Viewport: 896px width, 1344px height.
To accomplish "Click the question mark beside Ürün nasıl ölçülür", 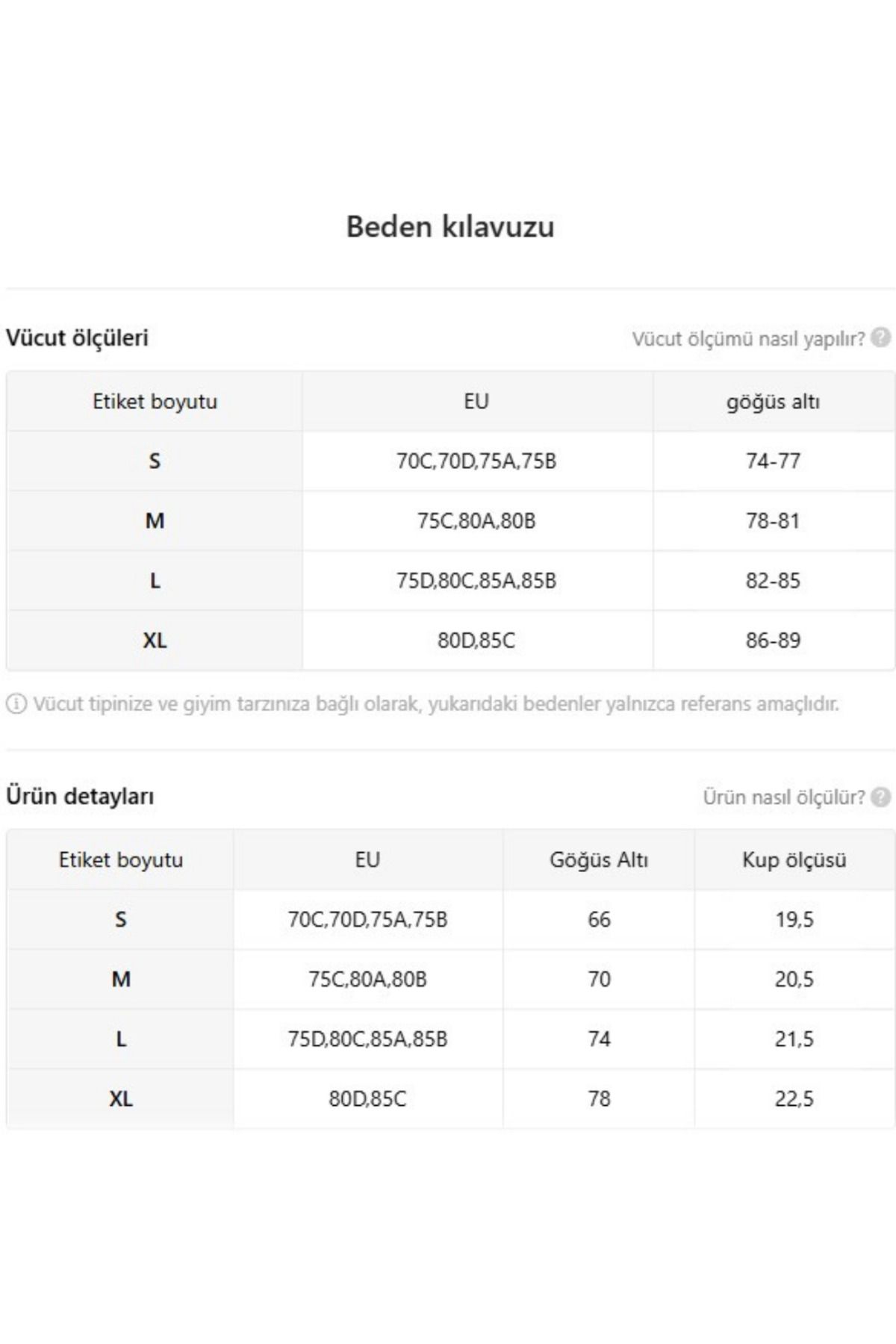I will coord(881,796).
